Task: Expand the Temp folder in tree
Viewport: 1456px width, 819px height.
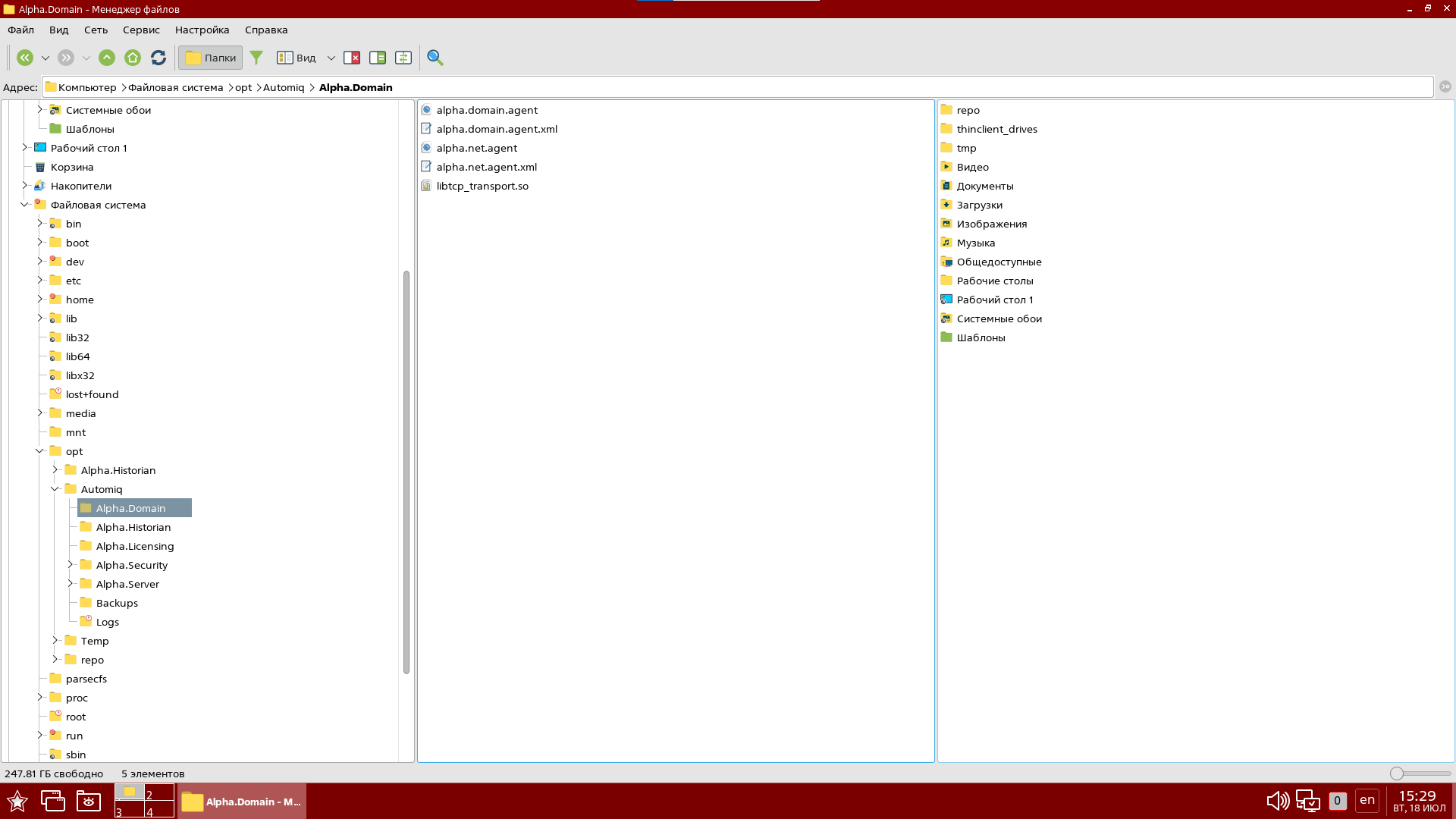Action: (55, 641)
